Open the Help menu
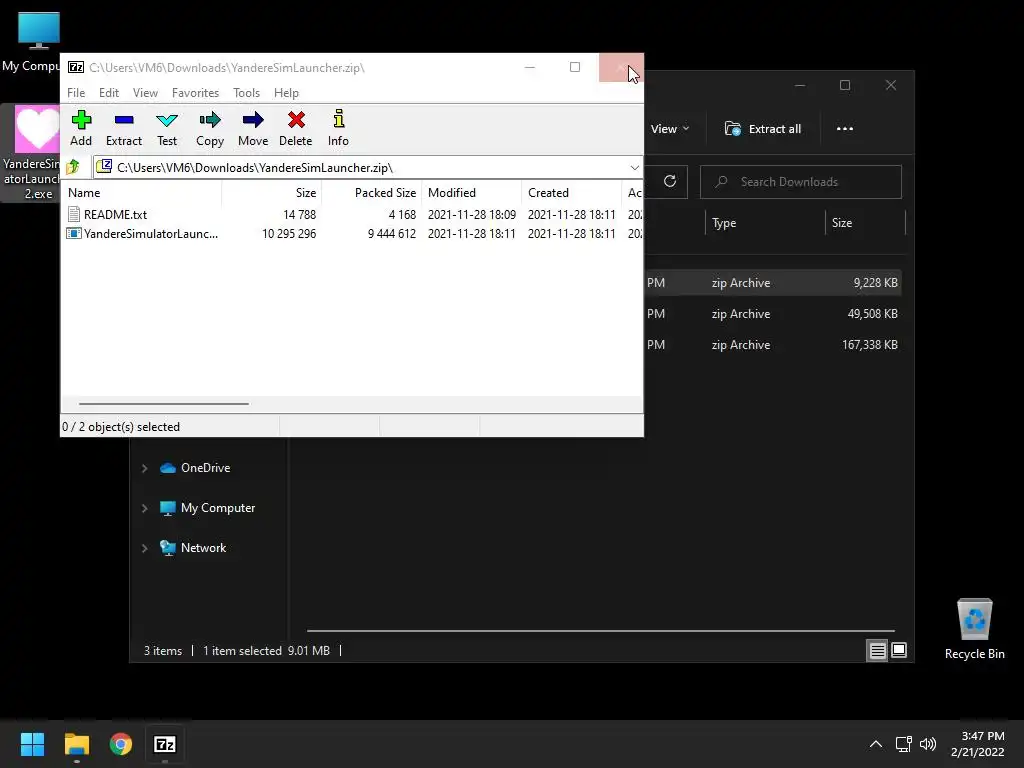 point(286,93)
